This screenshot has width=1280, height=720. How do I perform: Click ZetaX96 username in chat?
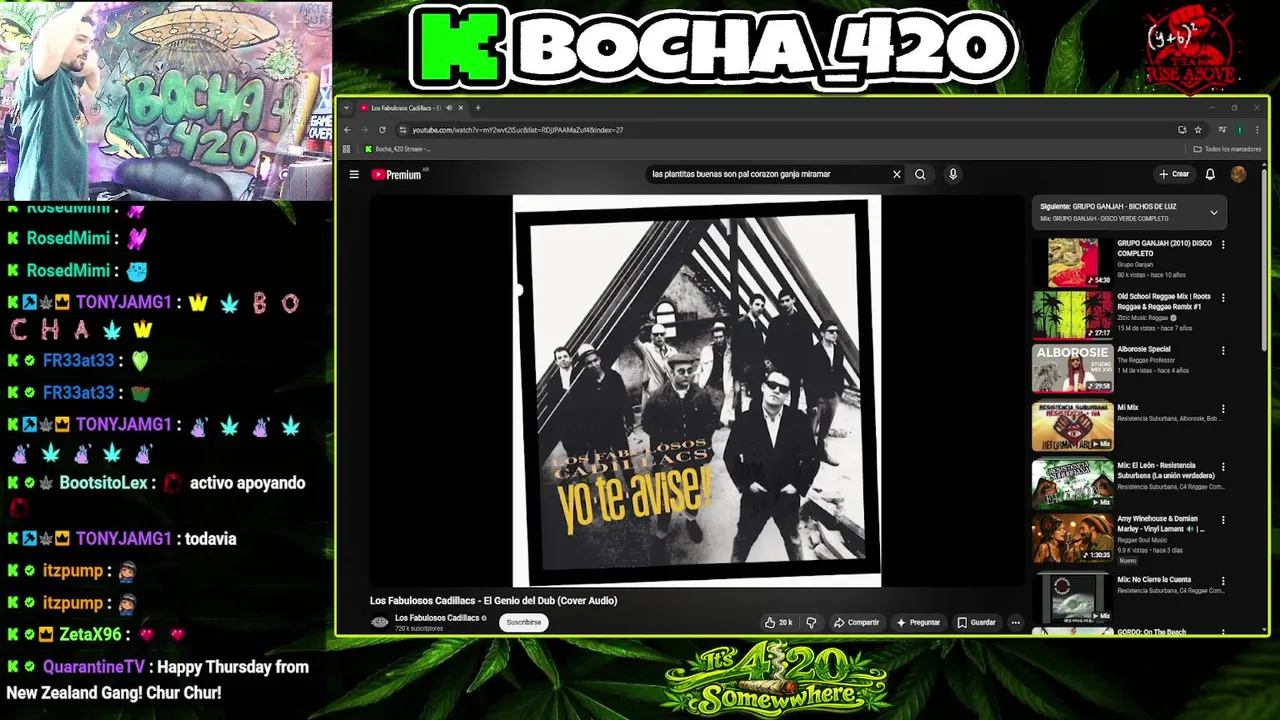[x=90, y=635]
